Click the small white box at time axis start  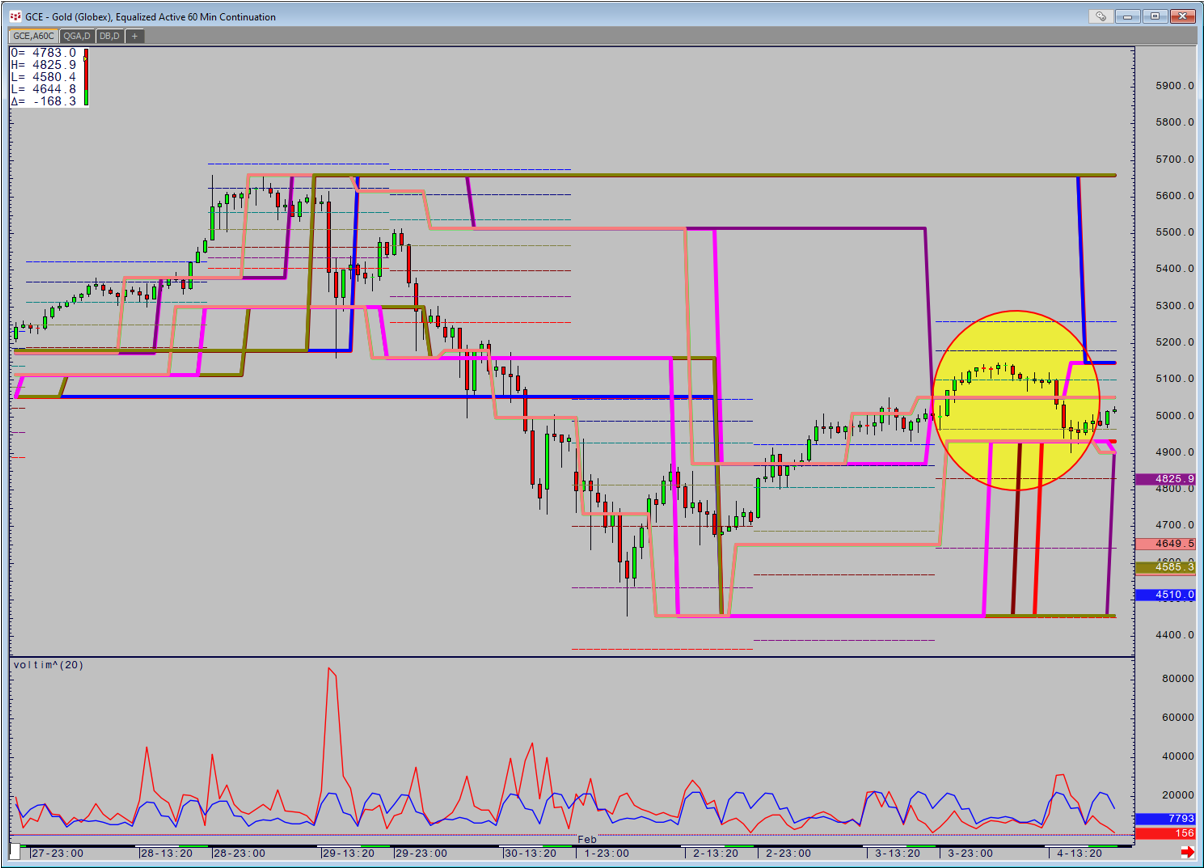15,852
